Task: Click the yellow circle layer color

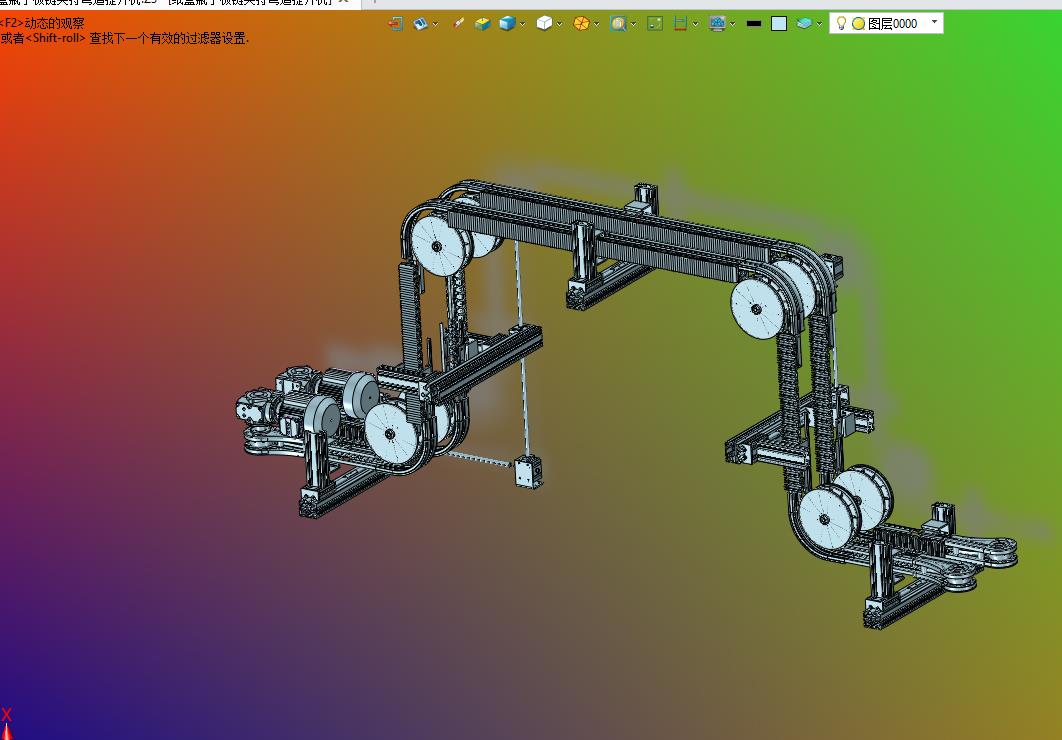Action: [858, 24]
